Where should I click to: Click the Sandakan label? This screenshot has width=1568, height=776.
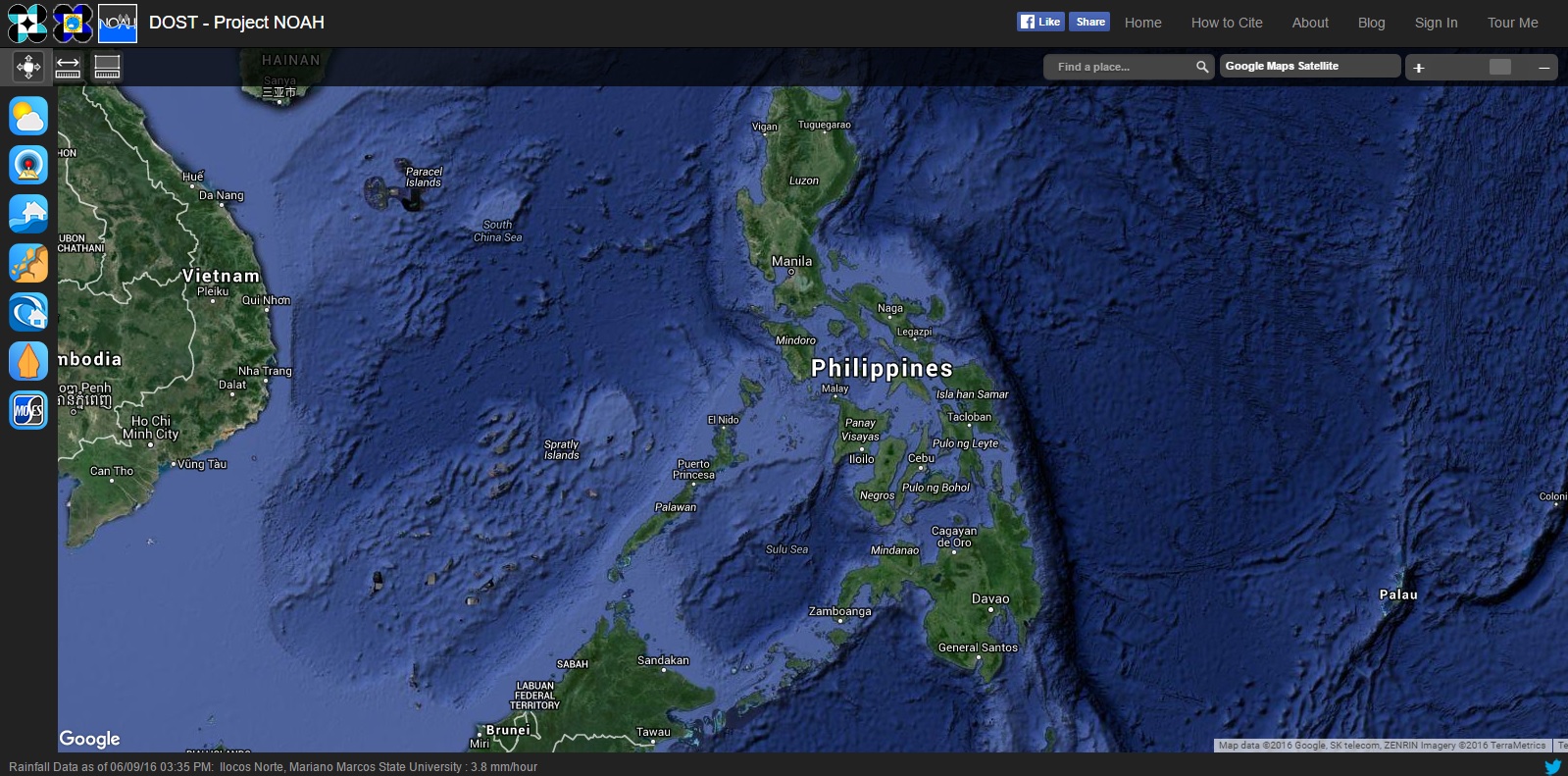click(x=663, y=660)
